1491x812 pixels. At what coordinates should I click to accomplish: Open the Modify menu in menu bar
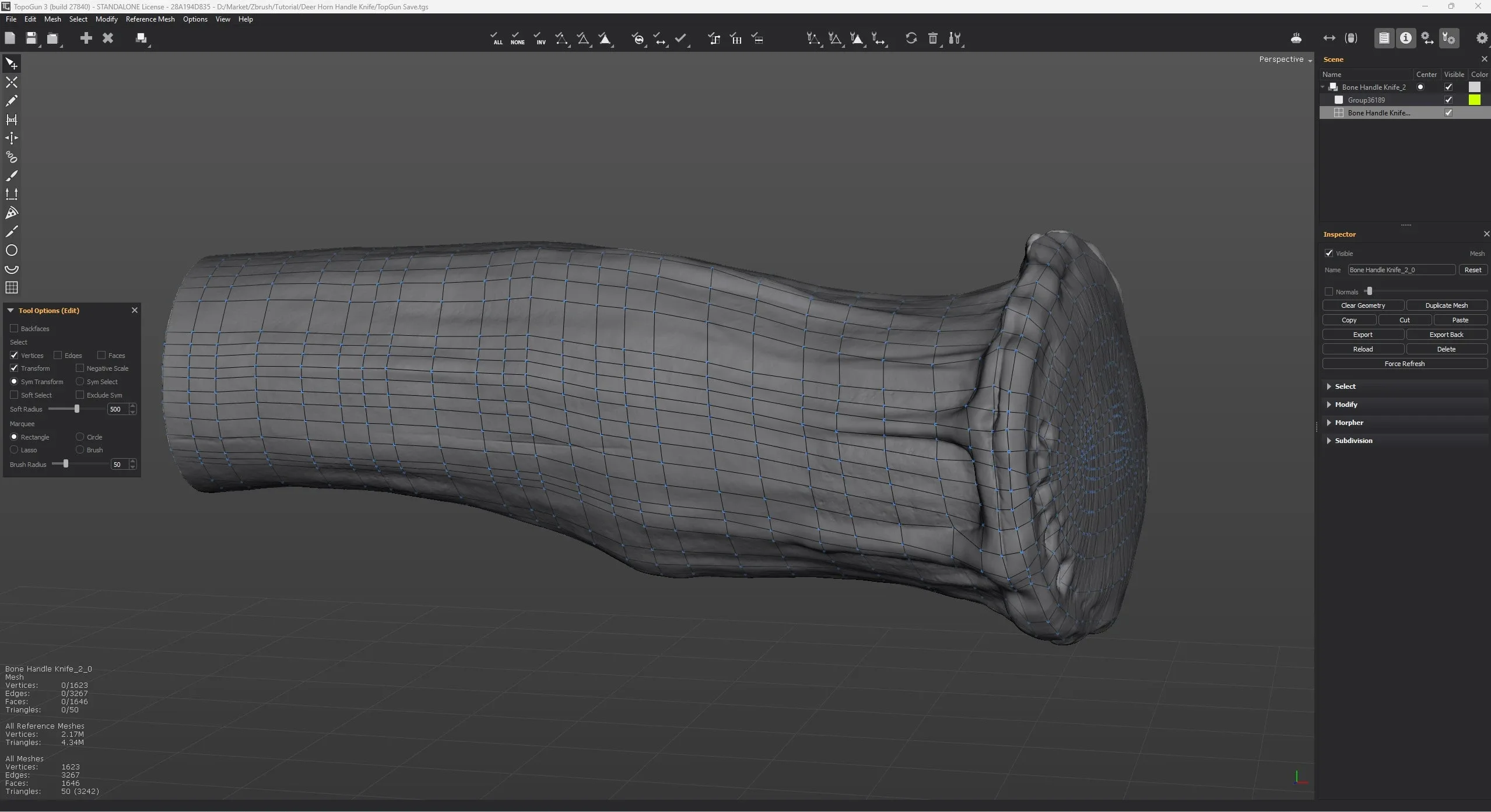106,19
